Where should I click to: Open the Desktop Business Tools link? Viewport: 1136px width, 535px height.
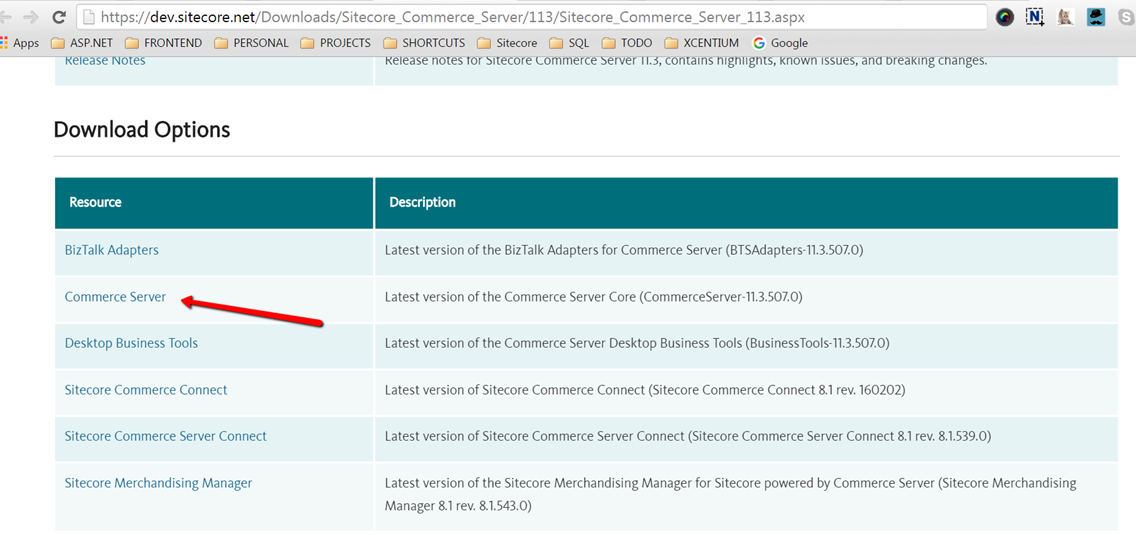(131, 343)
